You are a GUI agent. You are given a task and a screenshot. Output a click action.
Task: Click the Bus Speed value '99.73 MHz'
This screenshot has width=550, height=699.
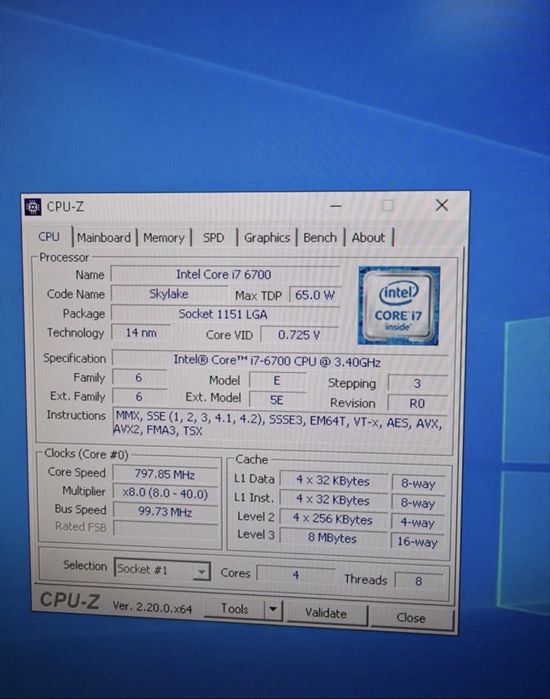click(x=165, y=511)
